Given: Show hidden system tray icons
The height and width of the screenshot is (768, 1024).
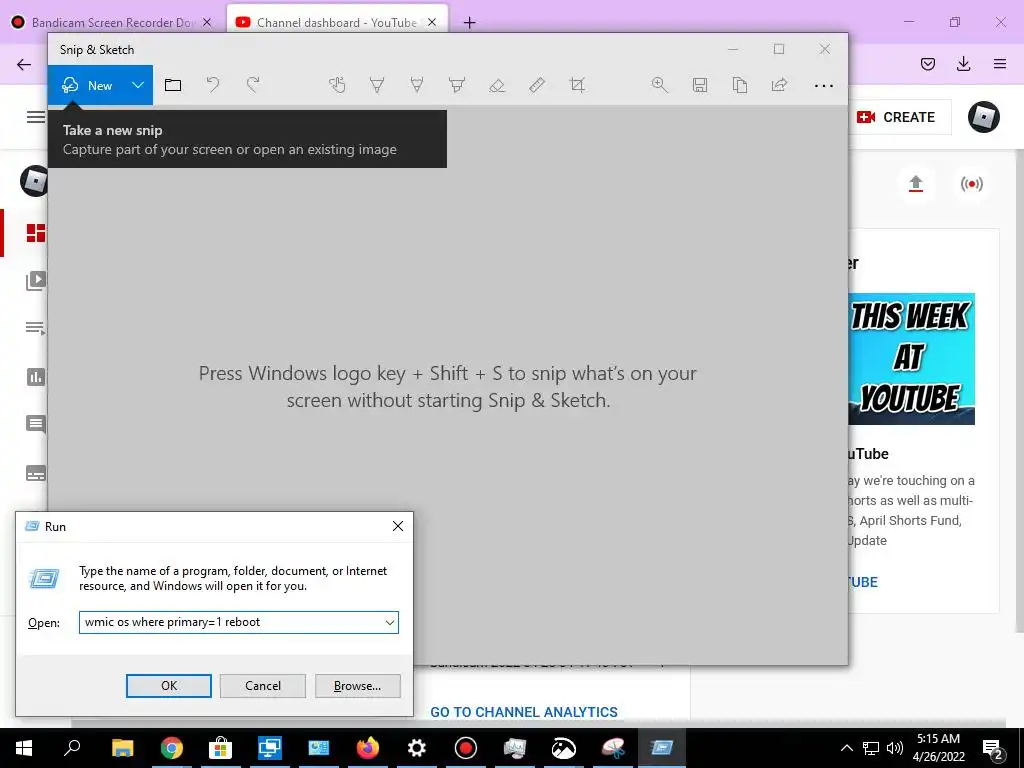Looking at the screenshot, I should click(x=846, y=748).
